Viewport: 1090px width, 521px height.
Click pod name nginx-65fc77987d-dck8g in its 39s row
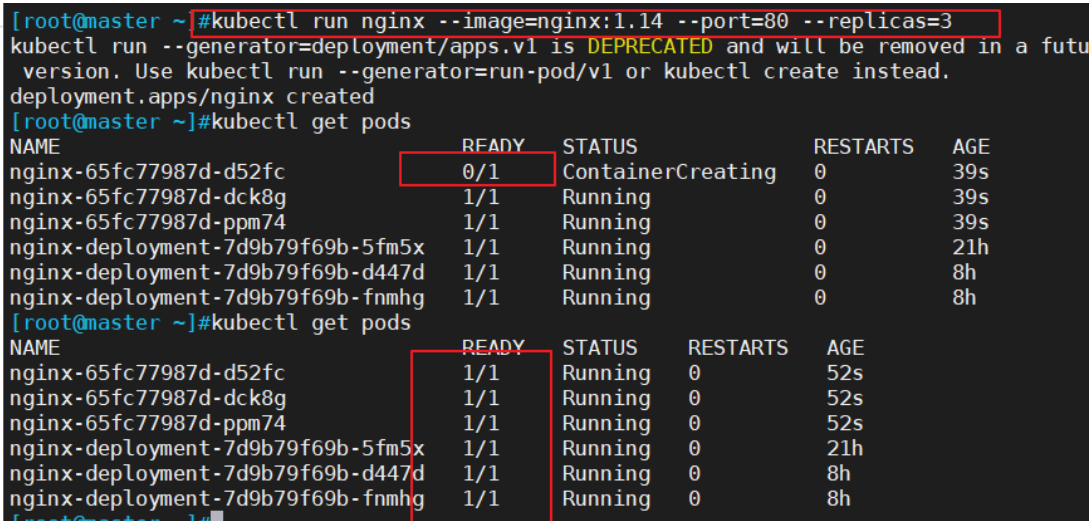[x=147, y=197]
